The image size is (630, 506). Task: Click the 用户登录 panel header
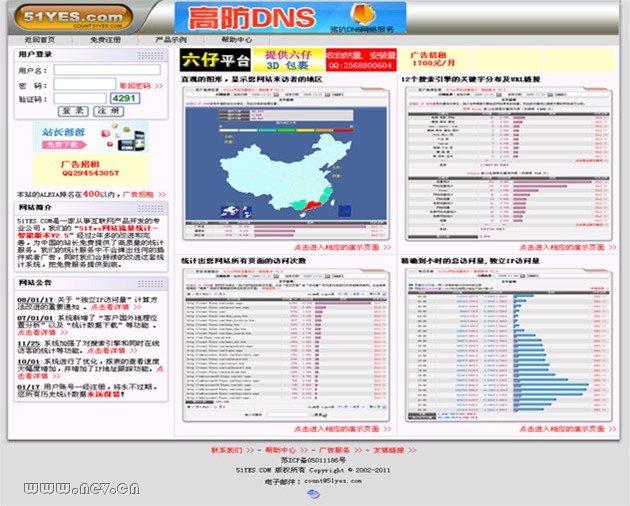[x=91, y=55]
